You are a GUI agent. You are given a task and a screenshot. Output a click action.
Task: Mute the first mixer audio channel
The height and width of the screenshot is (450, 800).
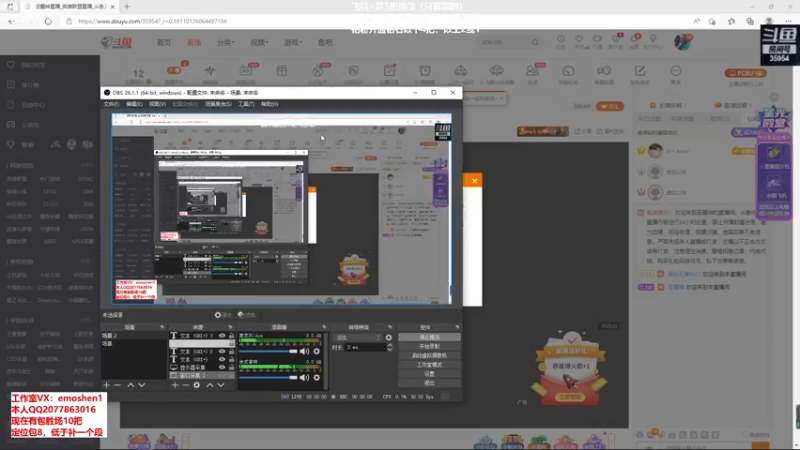pos(305,351)
